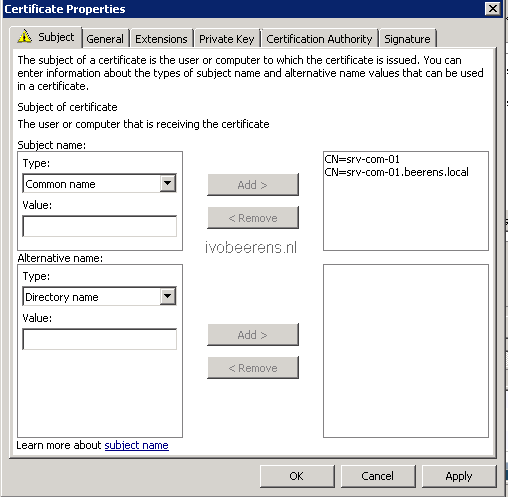Select the CN=srv-com-01 list entry

click(362, 159)
